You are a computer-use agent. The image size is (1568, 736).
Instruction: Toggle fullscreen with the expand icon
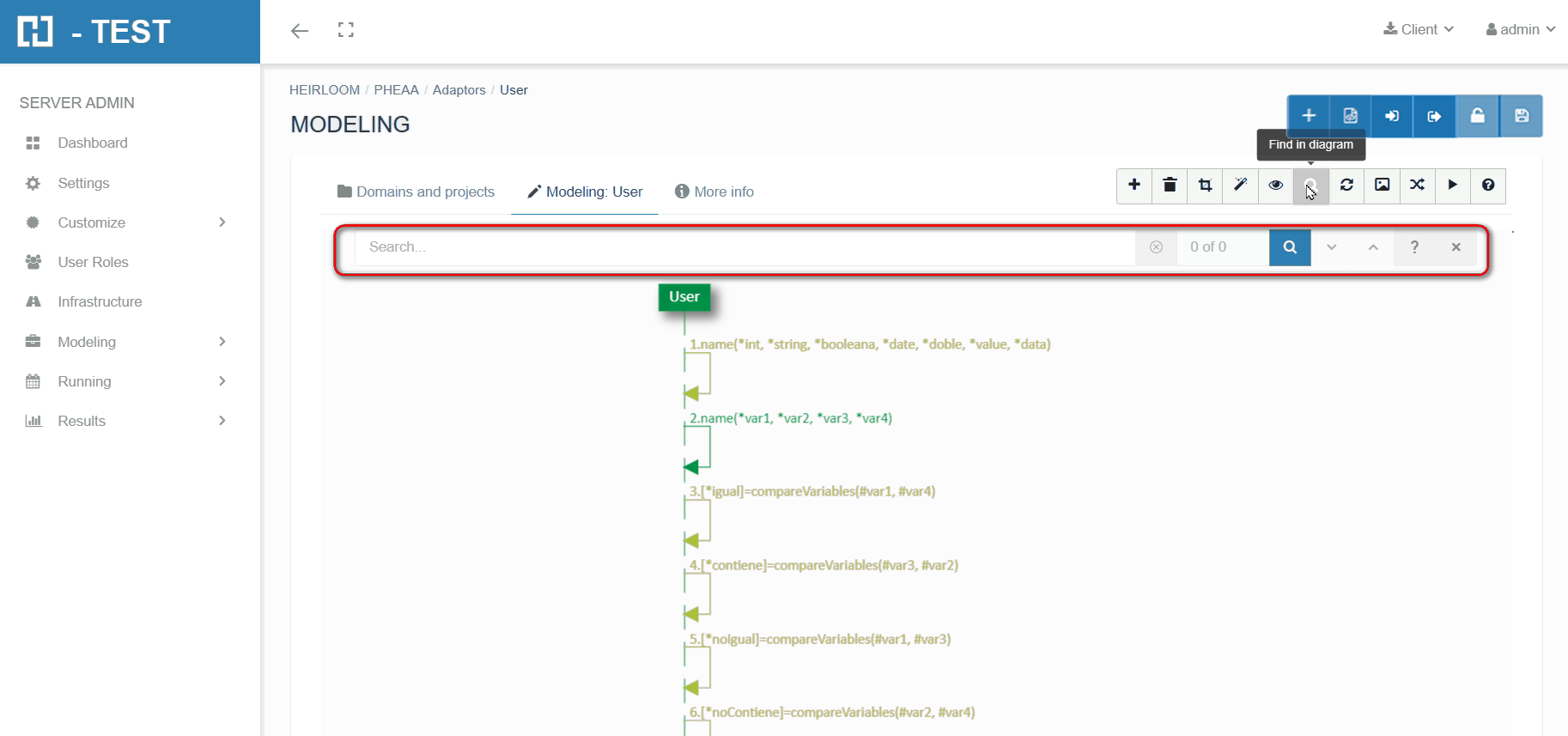346,31
